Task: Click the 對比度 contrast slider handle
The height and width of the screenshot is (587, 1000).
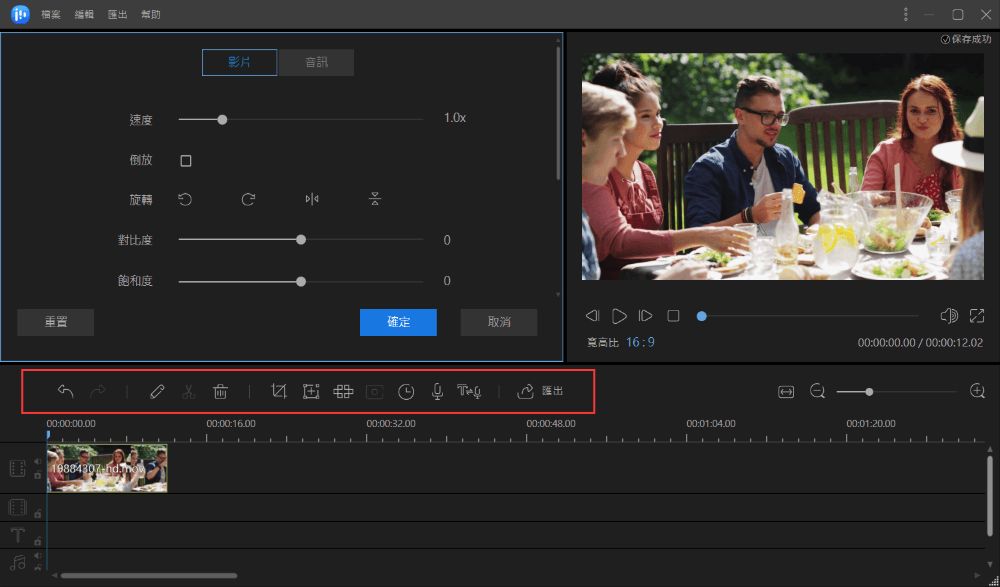Action: pyautogui.click(x=301, y=240)
